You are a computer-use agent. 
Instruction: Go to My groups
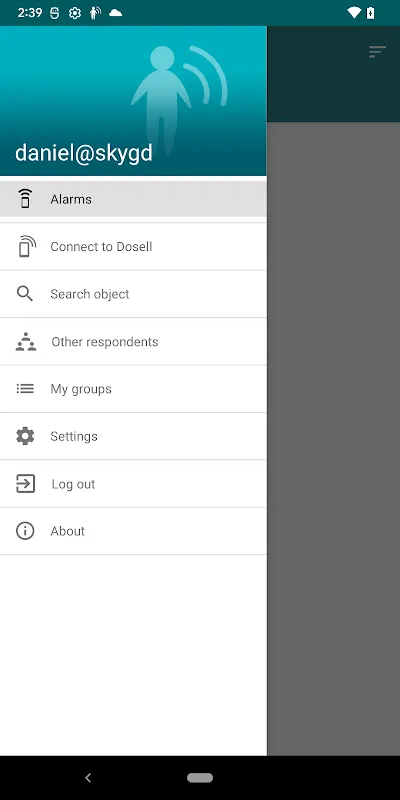pos(133,389)
